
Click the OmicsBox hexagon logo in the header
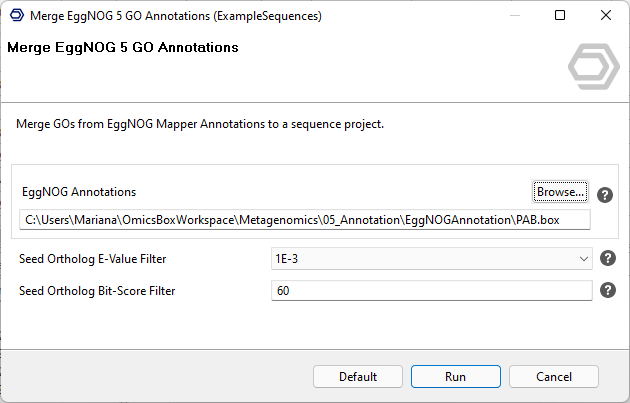pos(593,67)
